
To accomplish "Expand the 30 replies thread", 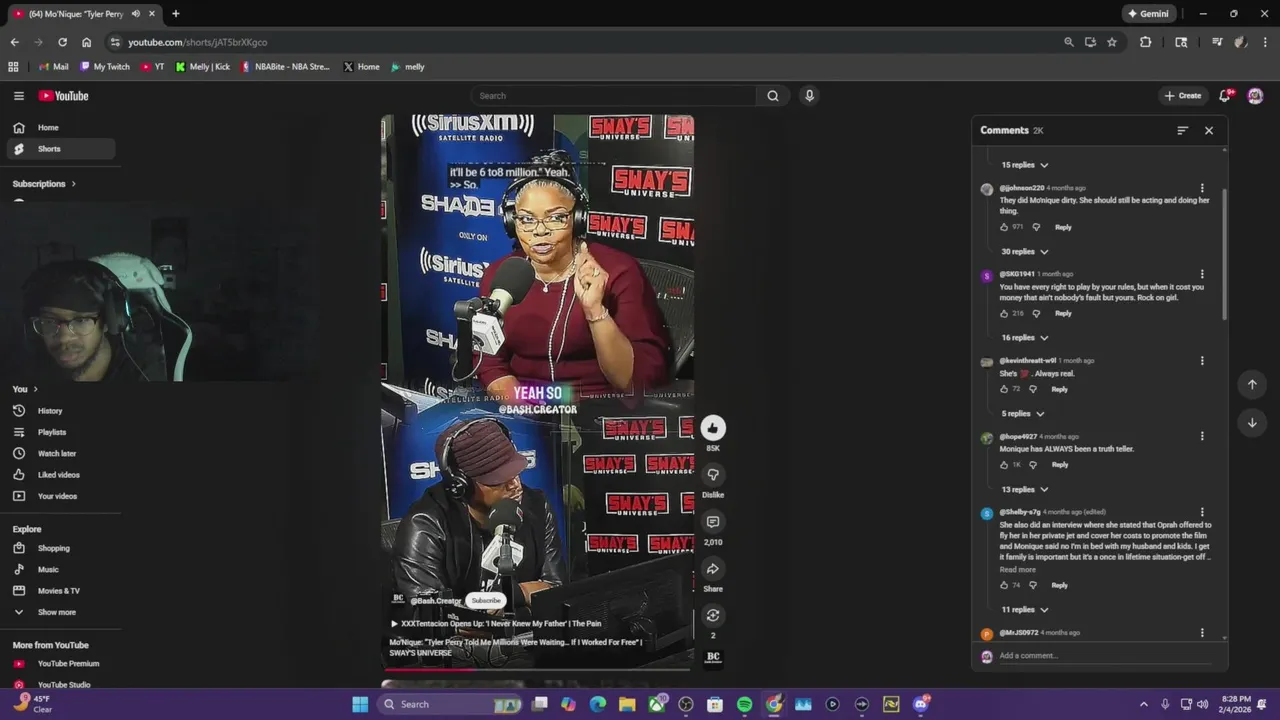I will click(1024, 252).
